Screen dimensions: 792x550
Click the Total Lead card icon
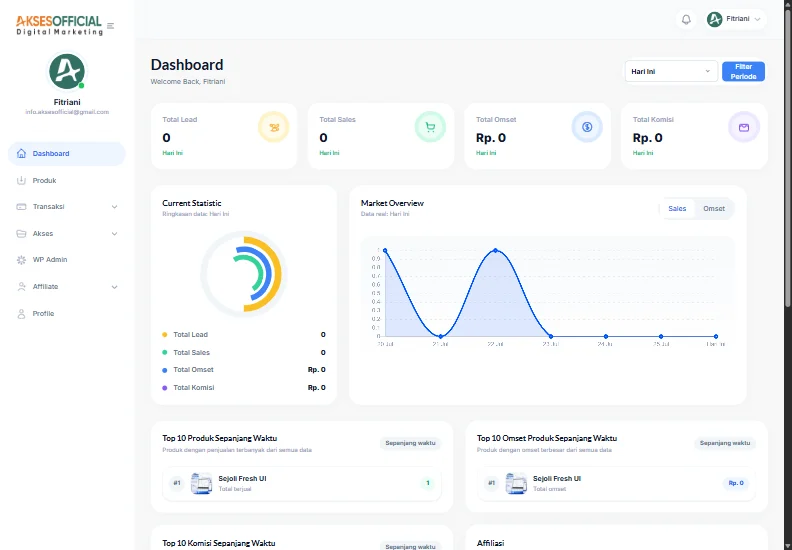[274, 127]
